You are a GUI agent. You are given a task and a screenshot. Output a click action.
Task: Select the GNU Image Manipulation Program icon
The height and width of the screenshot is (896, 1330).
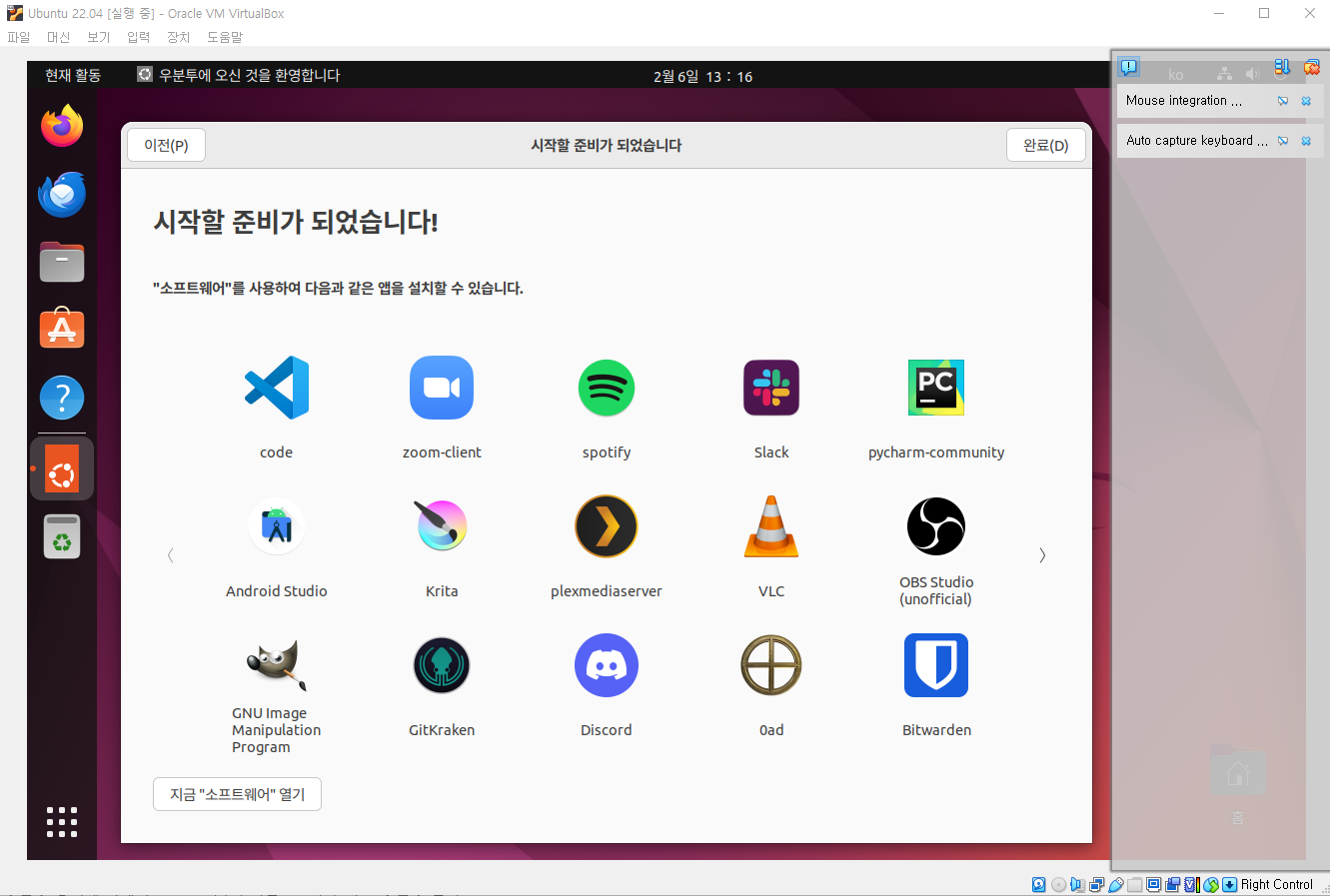point(277,665)
